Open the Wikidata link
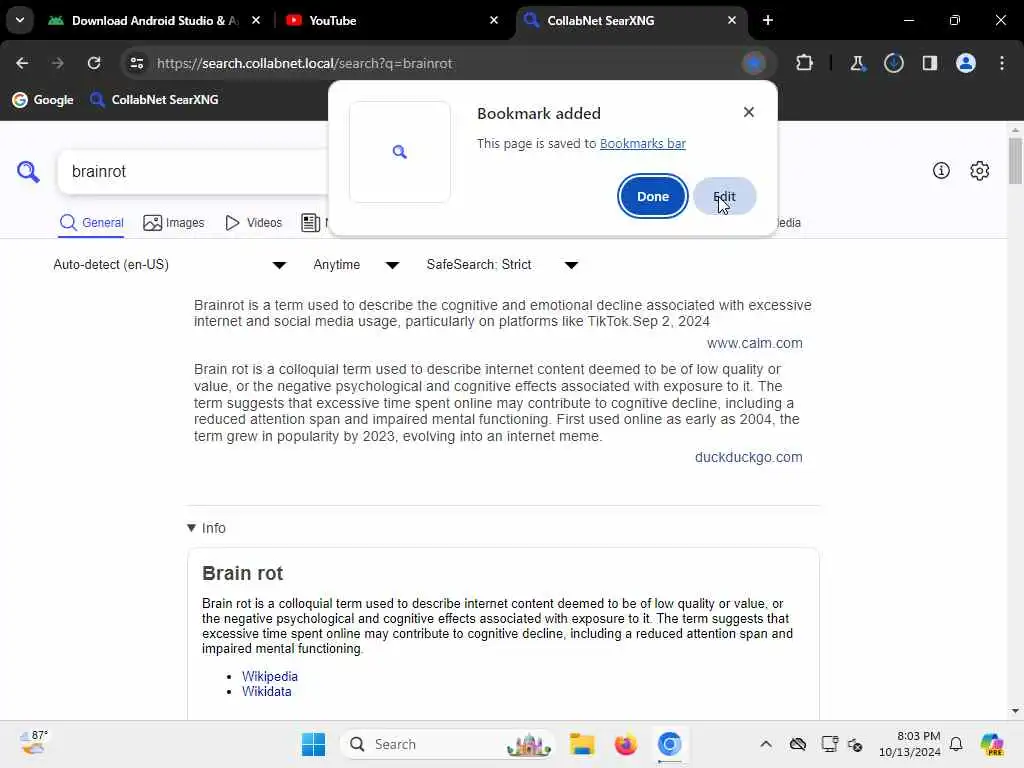This screenshot has height=768, width=1024. [266, 692]
